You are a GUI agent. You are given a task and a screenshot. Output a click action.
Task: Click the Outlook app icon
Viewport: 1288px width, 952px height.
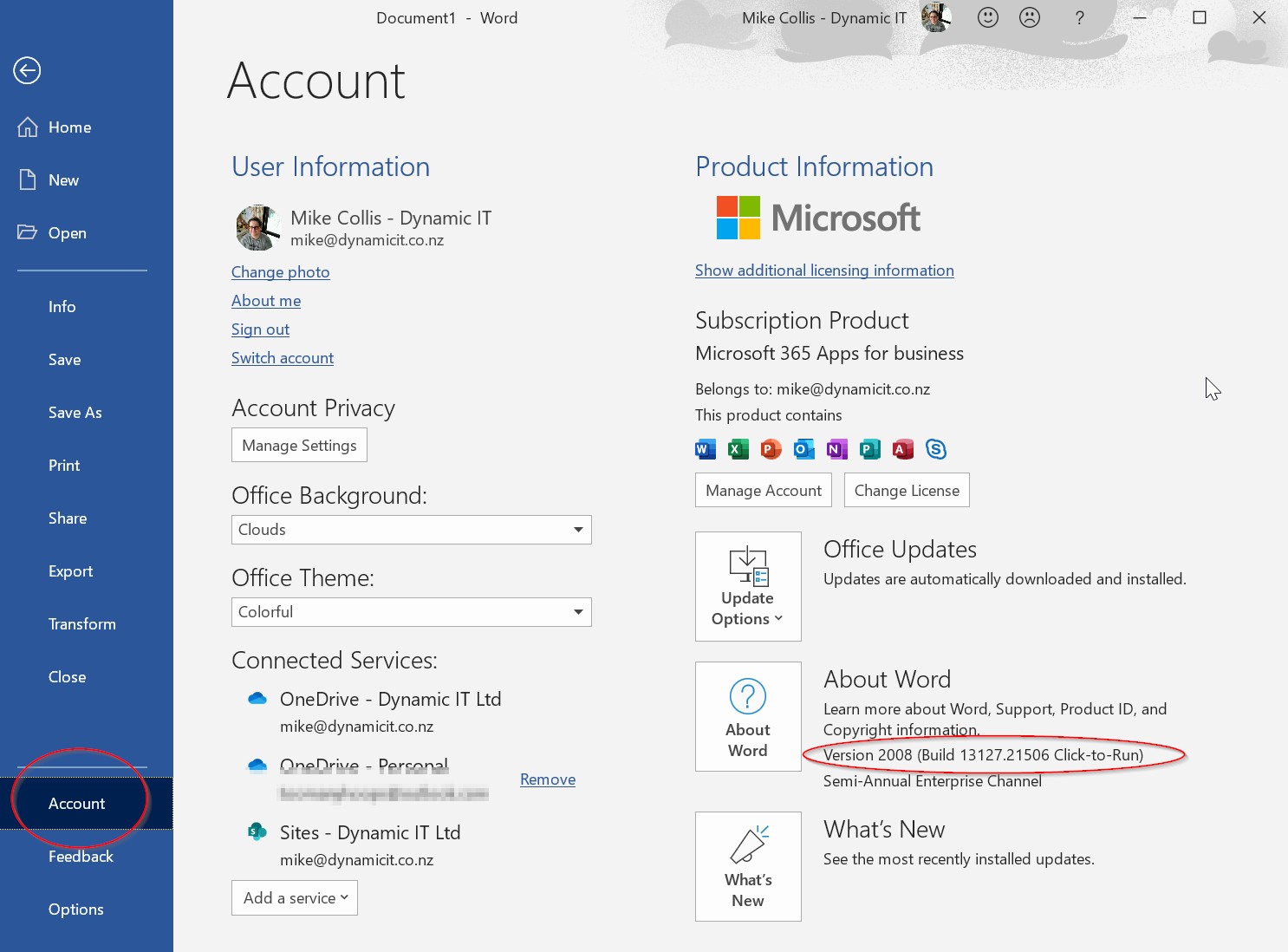803,449
